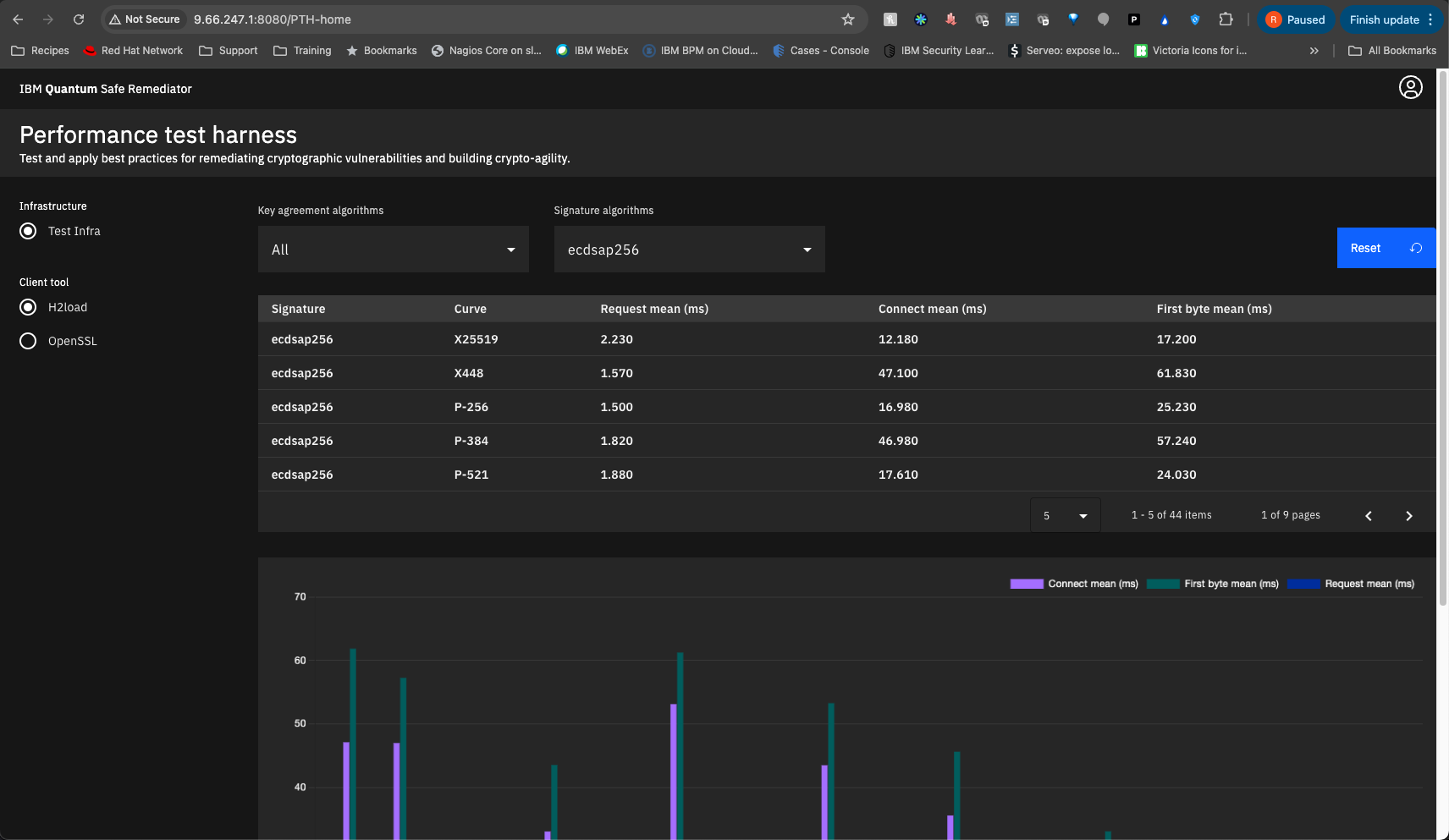Choose the OpenSSL client tool option
1449x840 pixels.
click(x=29, y=342)
